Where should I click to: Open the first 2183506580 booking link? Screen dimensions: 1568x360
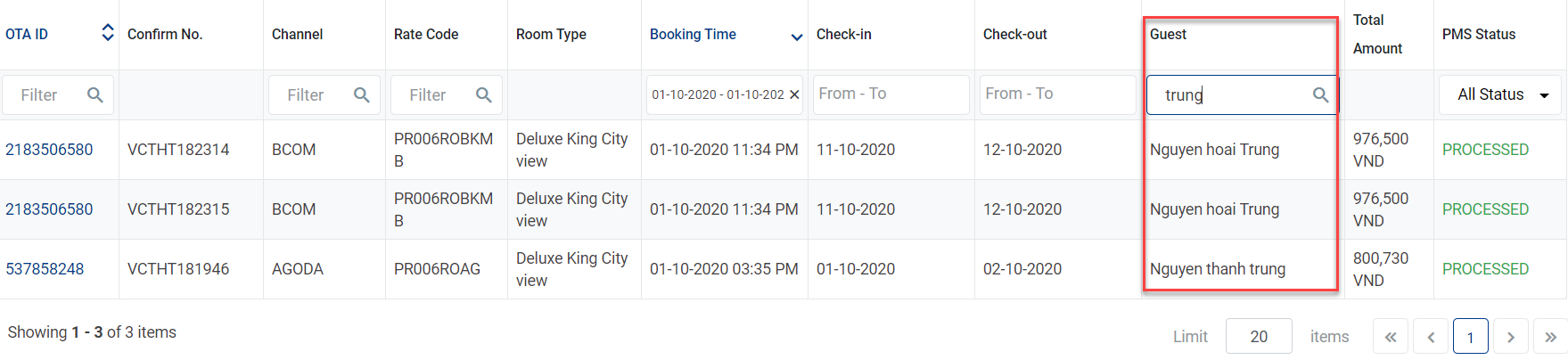[49, 150]
